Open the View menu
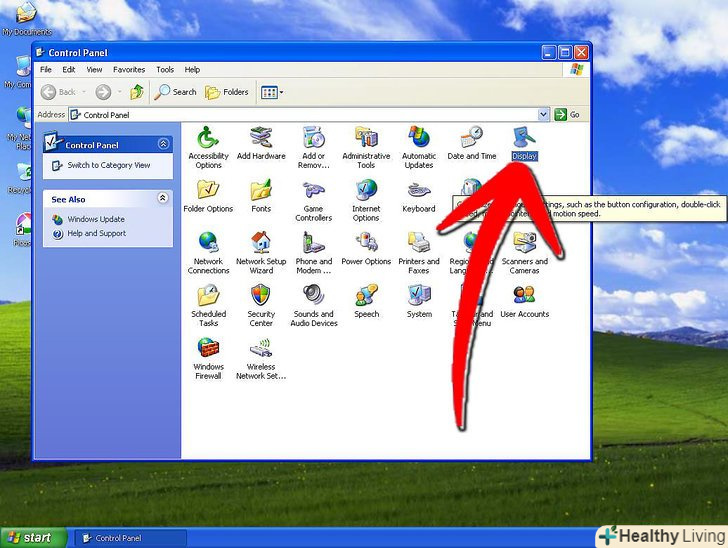Viewport: 728px width, 548px height. point(94,70)
